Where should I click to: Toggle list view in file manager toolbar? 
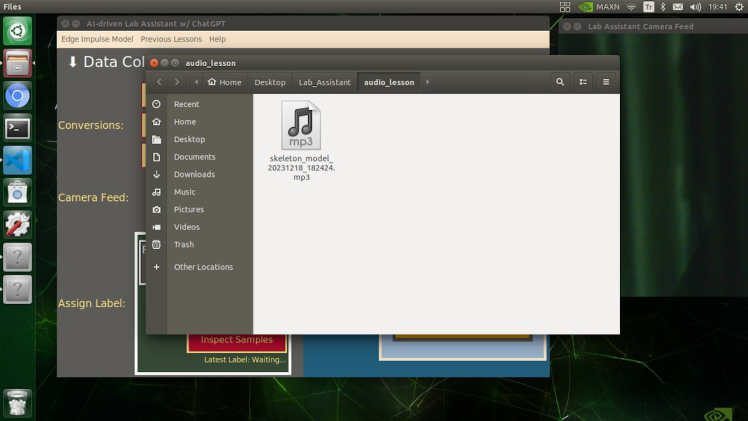583,82
